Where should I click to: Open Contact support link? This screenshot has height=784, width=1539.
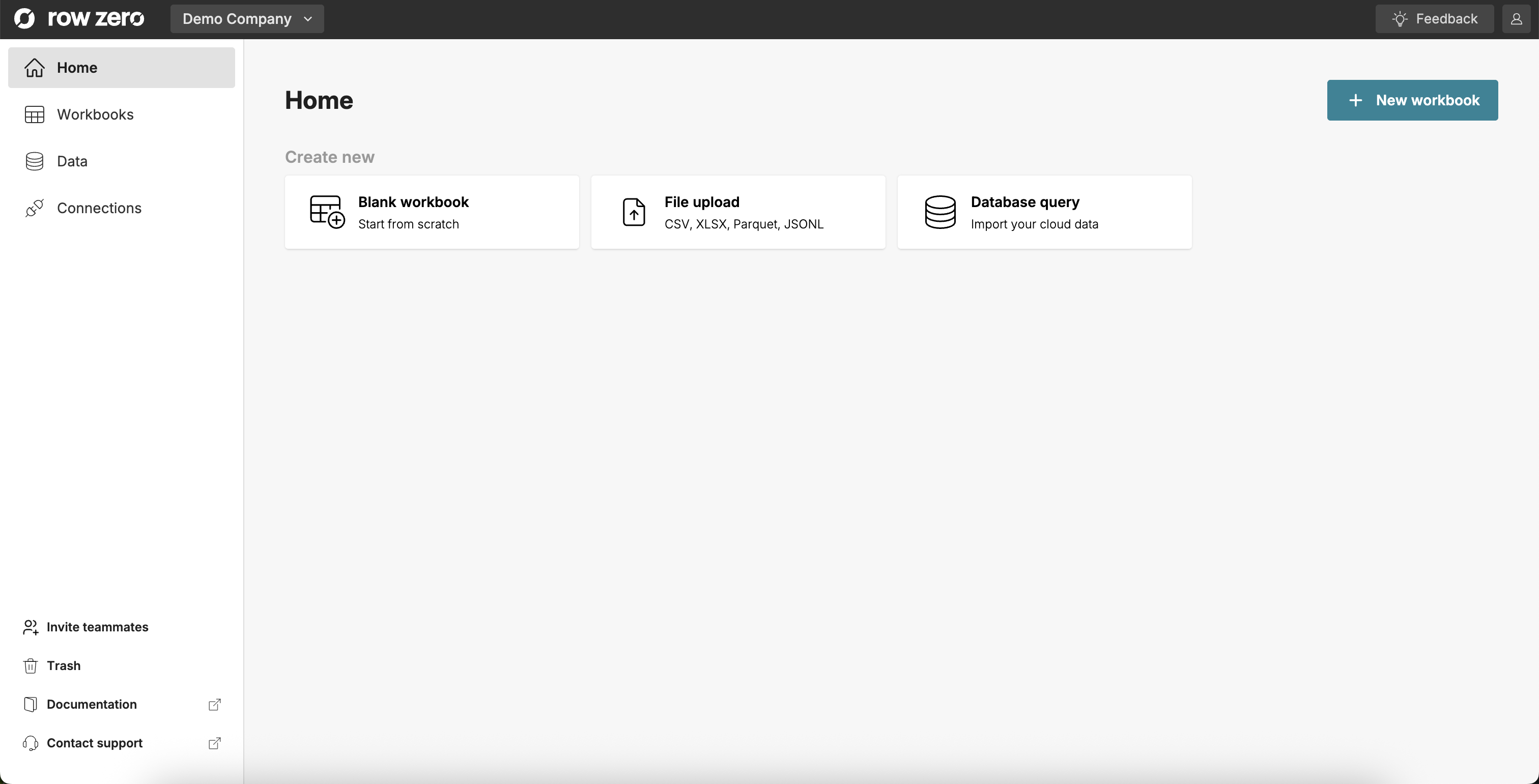click(x=94, y=742)
